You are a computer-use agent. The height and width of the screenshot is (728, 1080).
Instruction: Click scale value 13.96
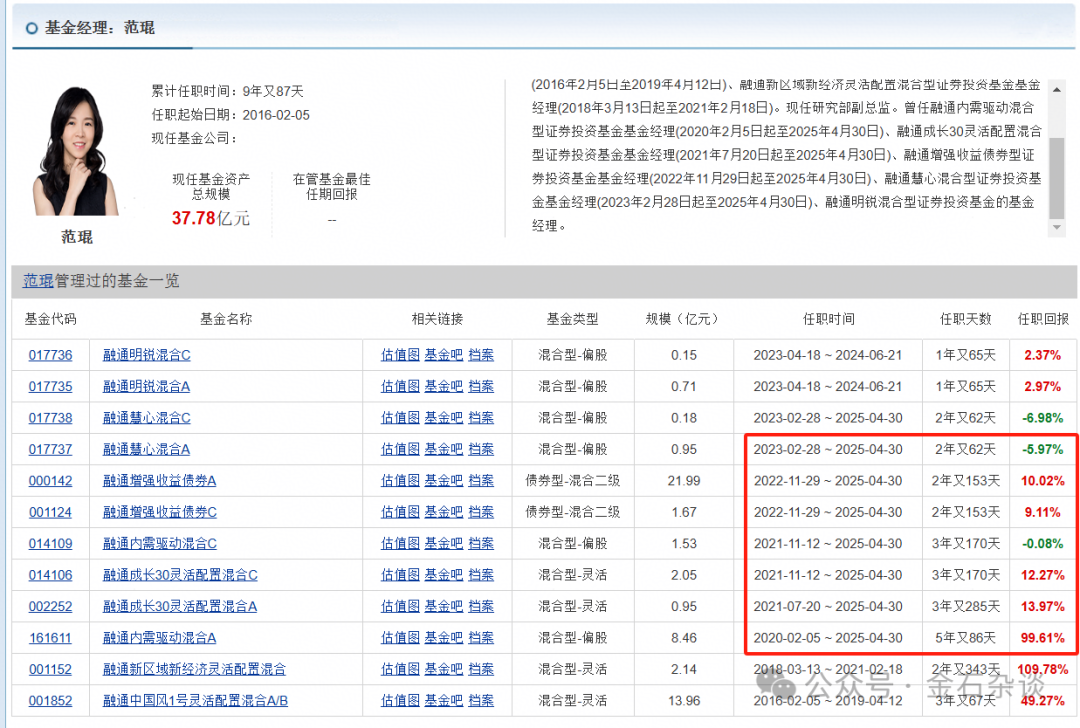[x=684, y=701]
